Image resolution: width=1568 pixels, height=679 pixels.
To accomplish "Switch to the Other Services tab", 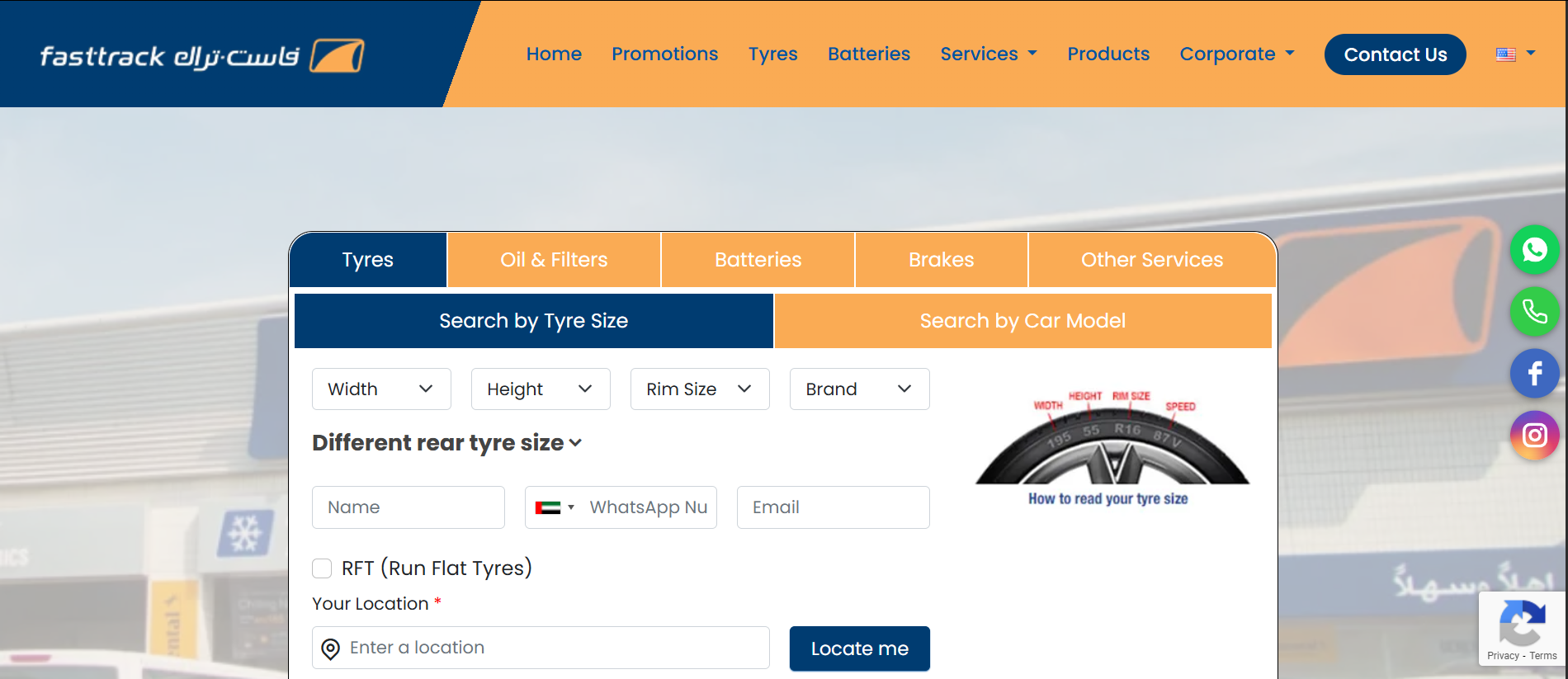I will tap(1152, 260).
